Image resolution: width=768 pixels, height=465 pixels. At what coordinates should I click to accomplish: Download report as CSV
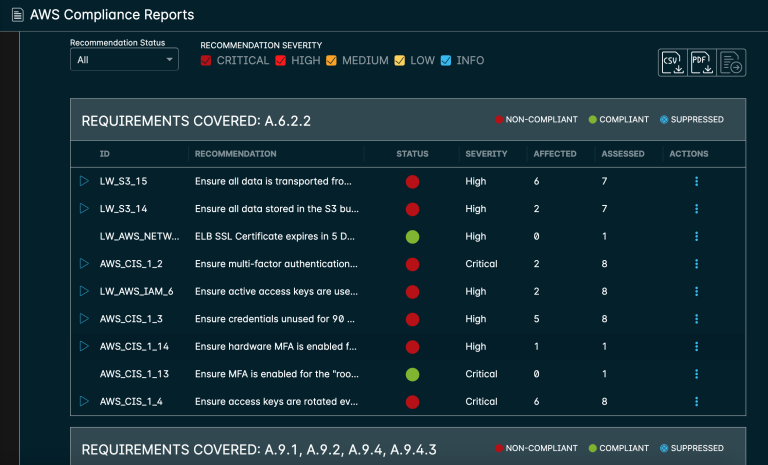coord(672,62)
